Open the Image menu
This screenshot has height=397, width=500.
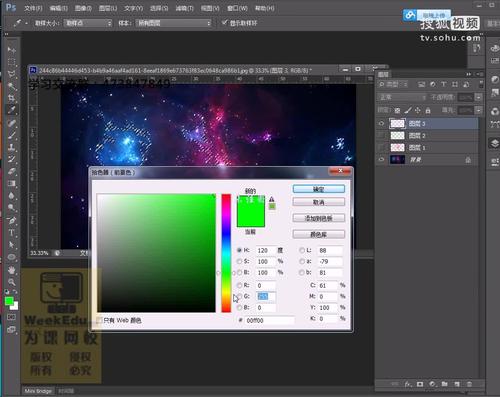(83, 8)
